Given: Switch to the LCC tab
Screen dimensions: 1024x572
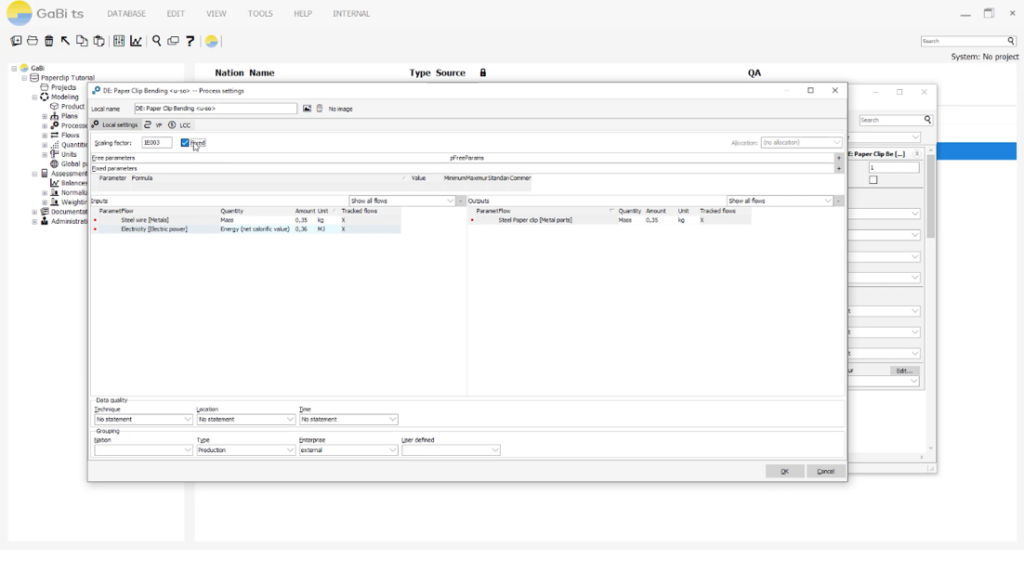Looking at the screenshot, I should pyautogui.click(x=180, y=125).
